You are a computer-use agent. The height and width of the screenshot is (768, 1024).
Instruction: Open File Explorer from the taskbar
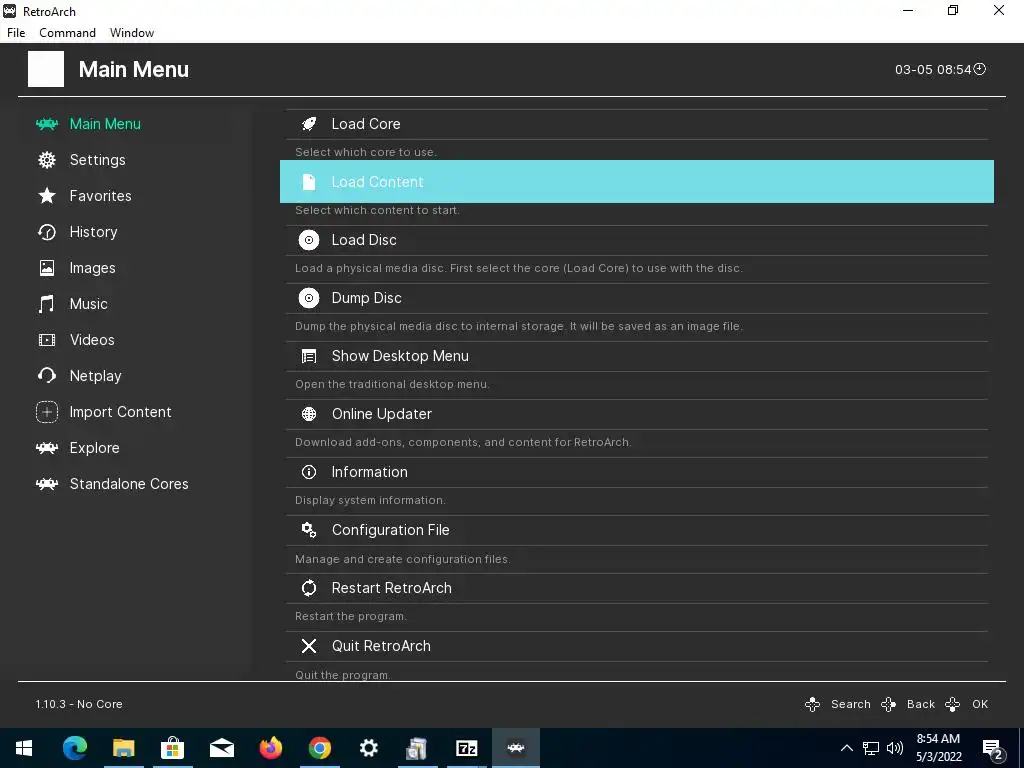pyautogui.click(x=123, y=748)
